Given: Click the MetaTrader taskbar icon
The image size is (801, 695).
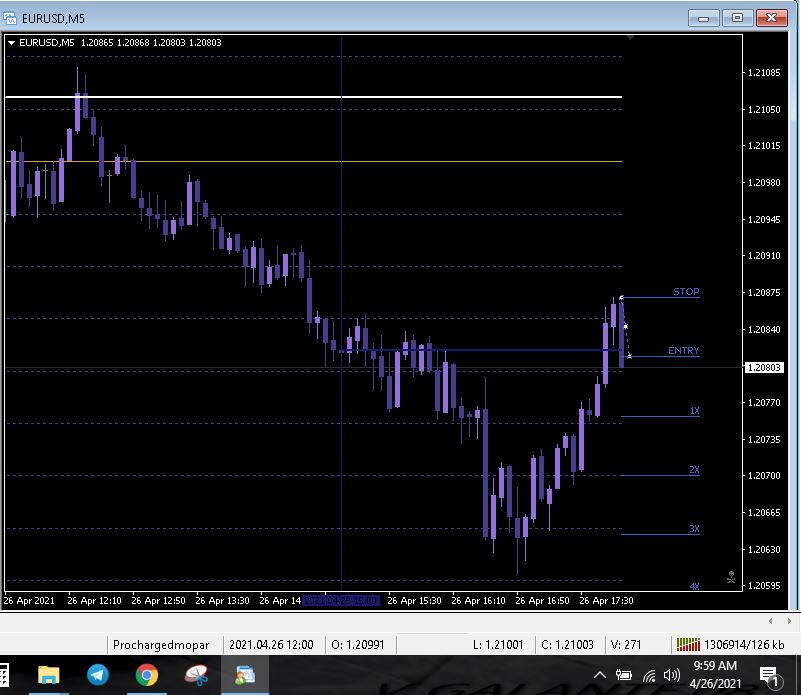Looking at the screenshot, I should (245, 675).
